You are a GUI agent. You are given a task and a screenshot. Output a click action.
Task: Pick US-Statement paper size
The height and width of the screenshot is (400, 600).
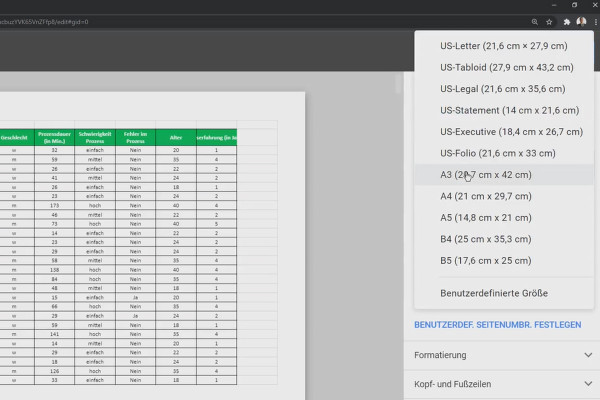(x=504, y=110)
